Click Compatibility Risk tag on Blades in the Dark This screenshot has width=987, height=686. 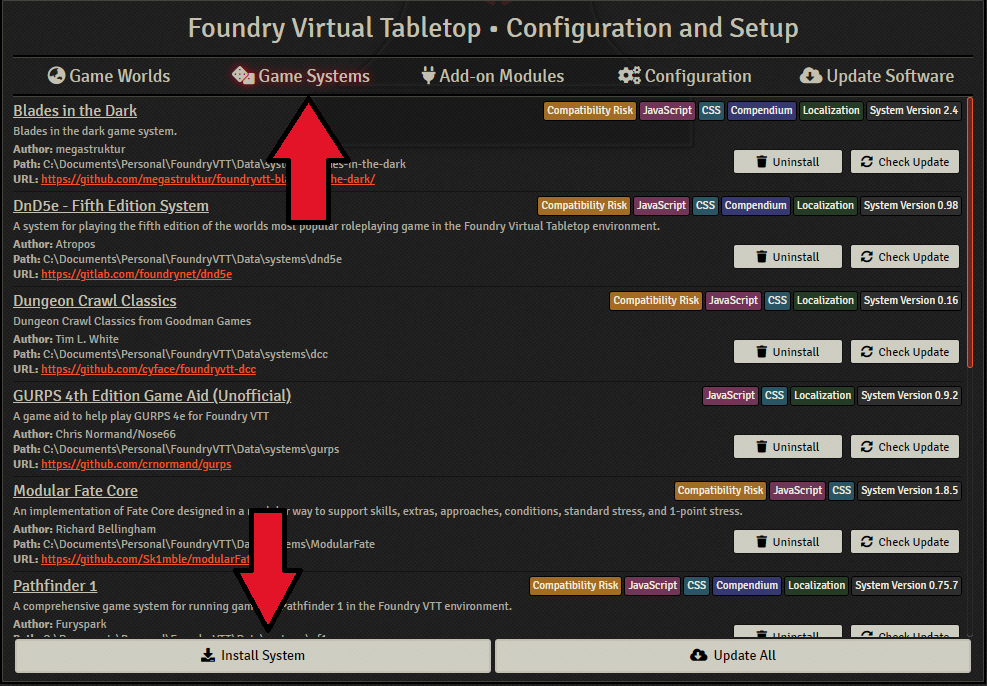click(x=590, y=111)
